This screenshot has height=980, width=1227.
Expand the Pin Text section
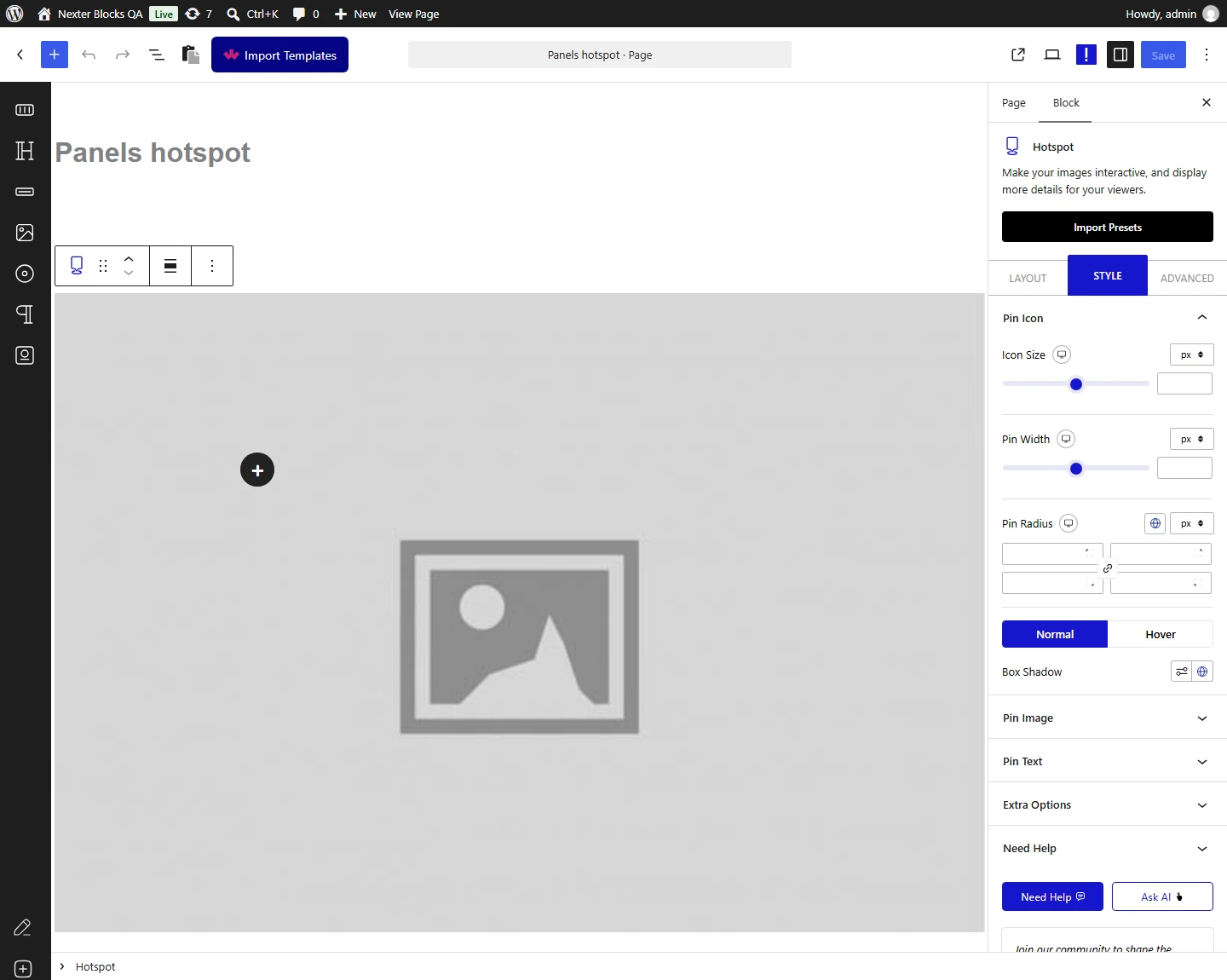tap(1108, 761)
